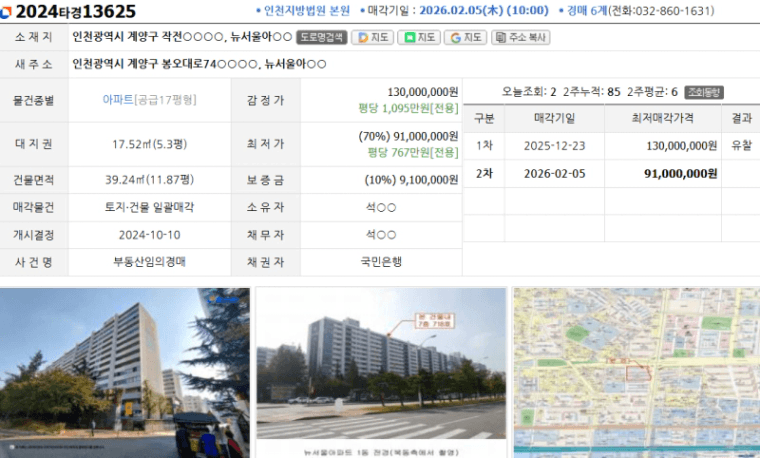Click the 경매 6계 department link
This screenshot has width=760, height=458.
coord(586,11)
